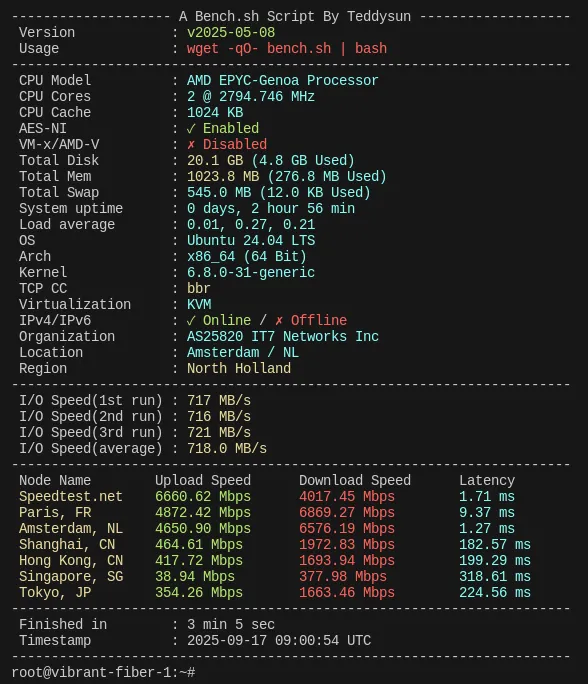
Task: Click the Ubuntu 24.04 LTS OS value
Action: click(x=251, y=241)
